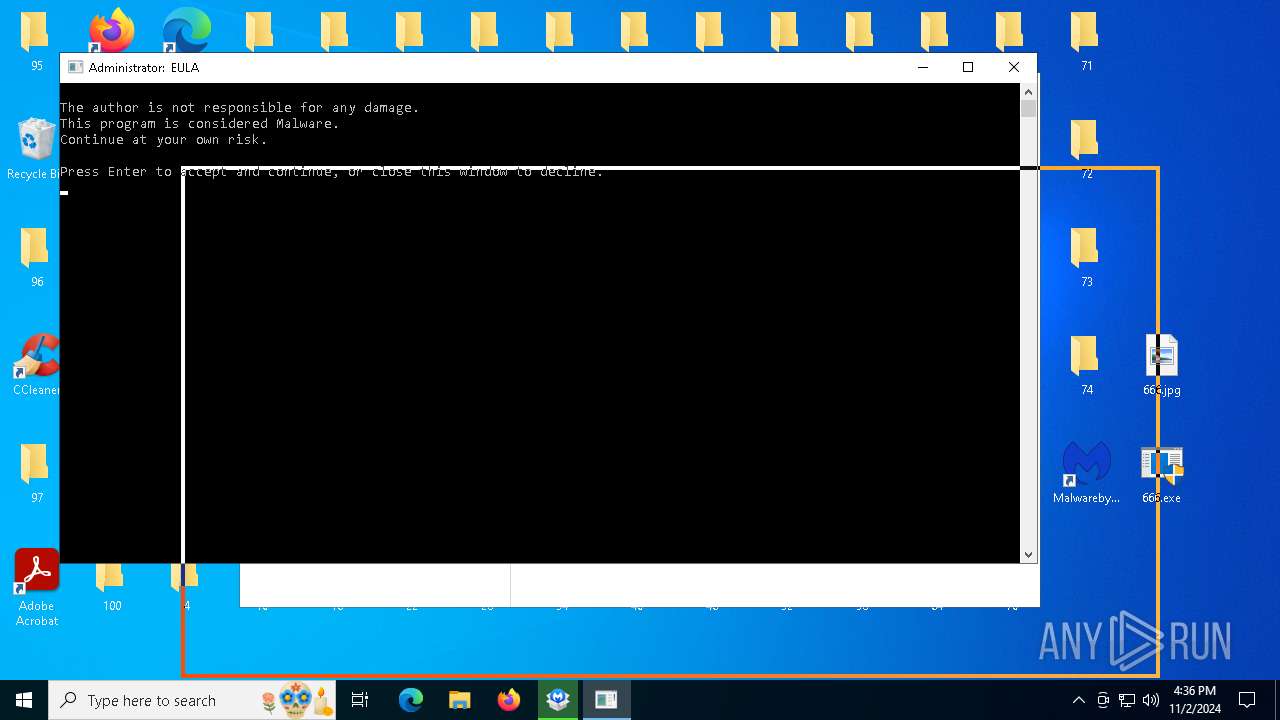
Task: Open the clock showing 4:36 PM
Action: click(1195, 700)
